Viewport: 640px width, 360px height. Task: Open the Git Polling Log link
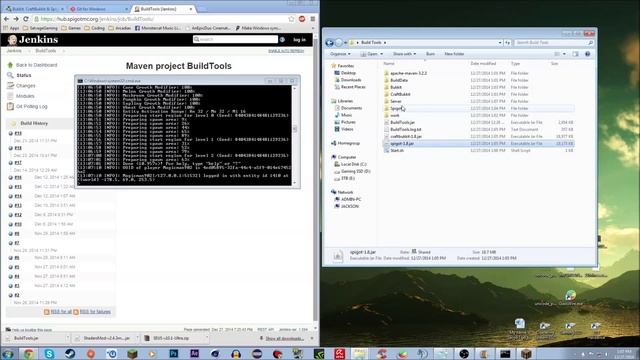point(31,106)
